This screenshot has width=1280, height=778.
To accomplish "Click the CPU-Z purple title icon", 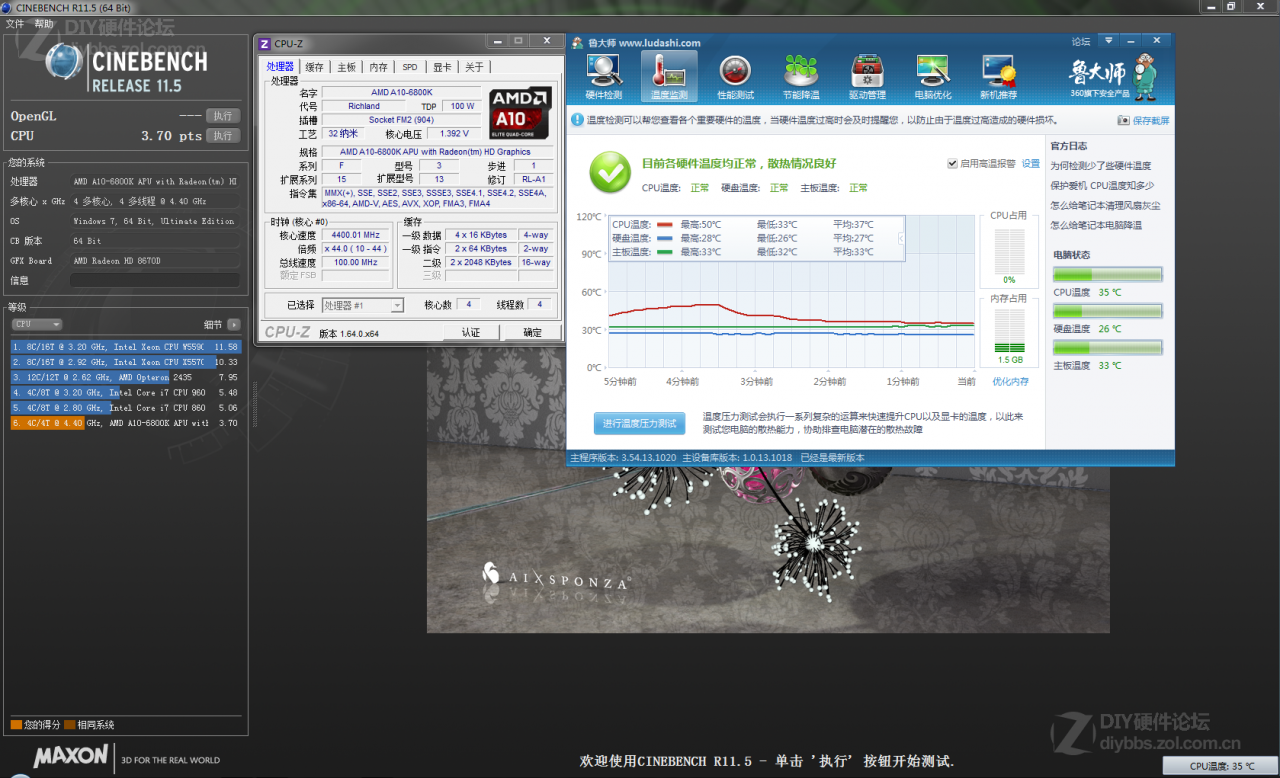I will [264, 43].
